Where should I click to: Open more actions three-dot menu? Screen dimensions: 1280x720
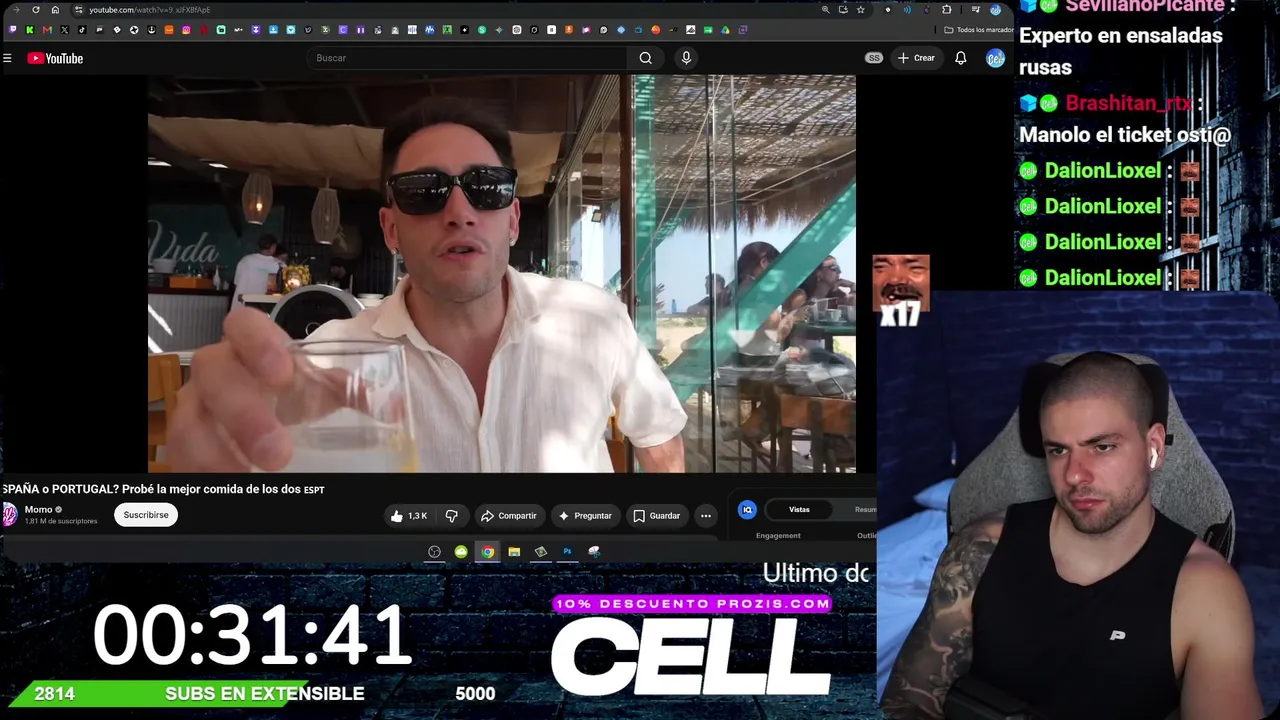[706, 516]
